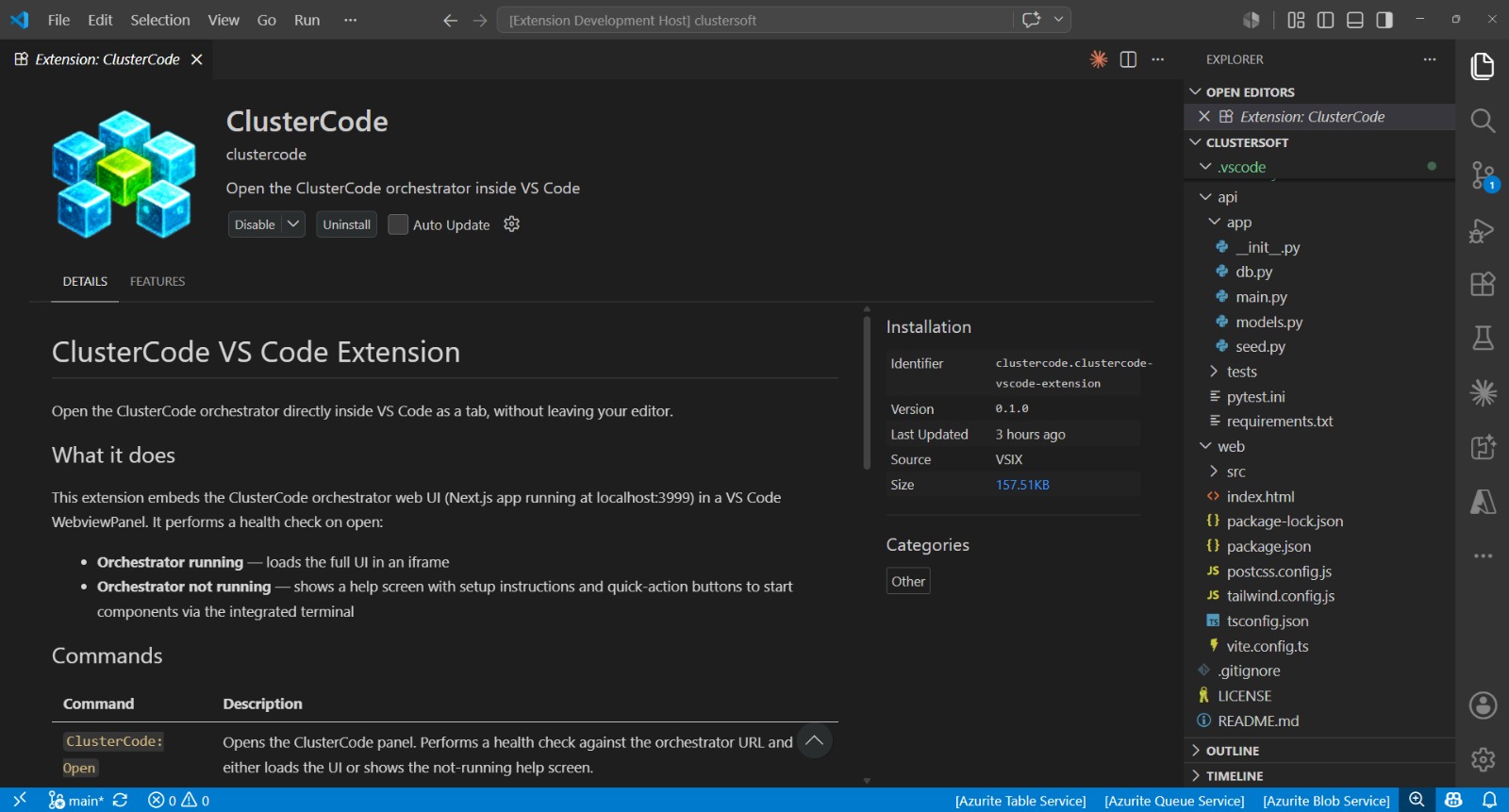Click errors and warnings count in status bar
Image resolution: width=1509 pixels, height=812 pixels.
(179, 800)
